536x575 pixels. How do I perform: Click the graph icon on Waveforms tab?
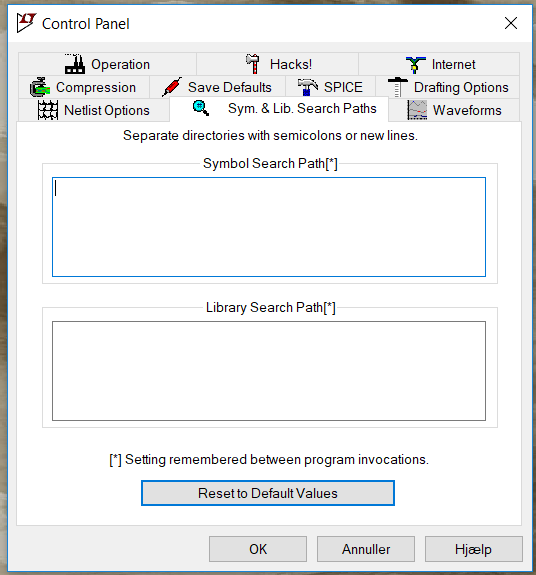pyautogui.click(x=417, y=110)
